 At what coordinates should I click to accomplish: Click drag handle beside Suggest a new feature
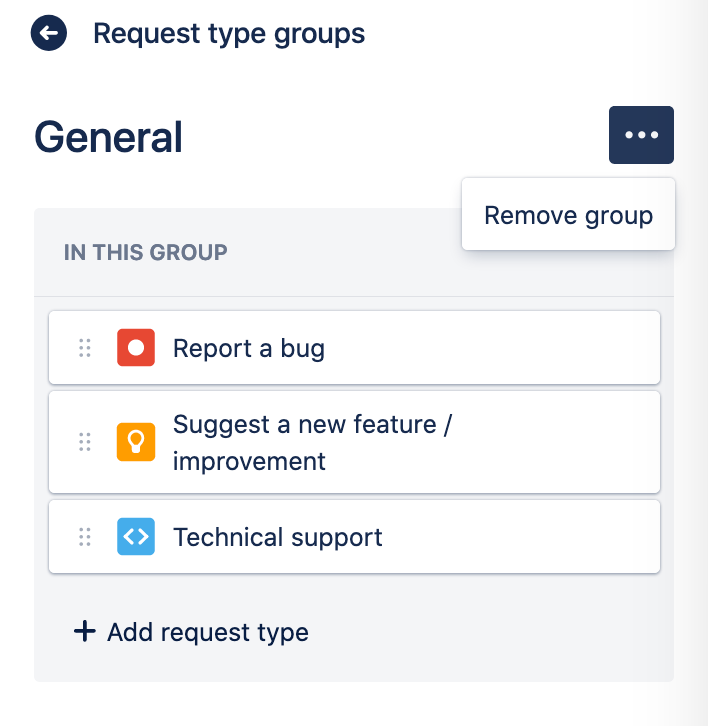[x=85, y=442]
